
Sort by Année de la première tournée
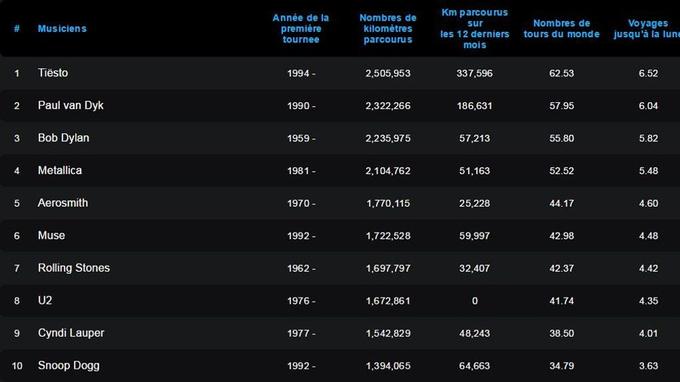301,29
